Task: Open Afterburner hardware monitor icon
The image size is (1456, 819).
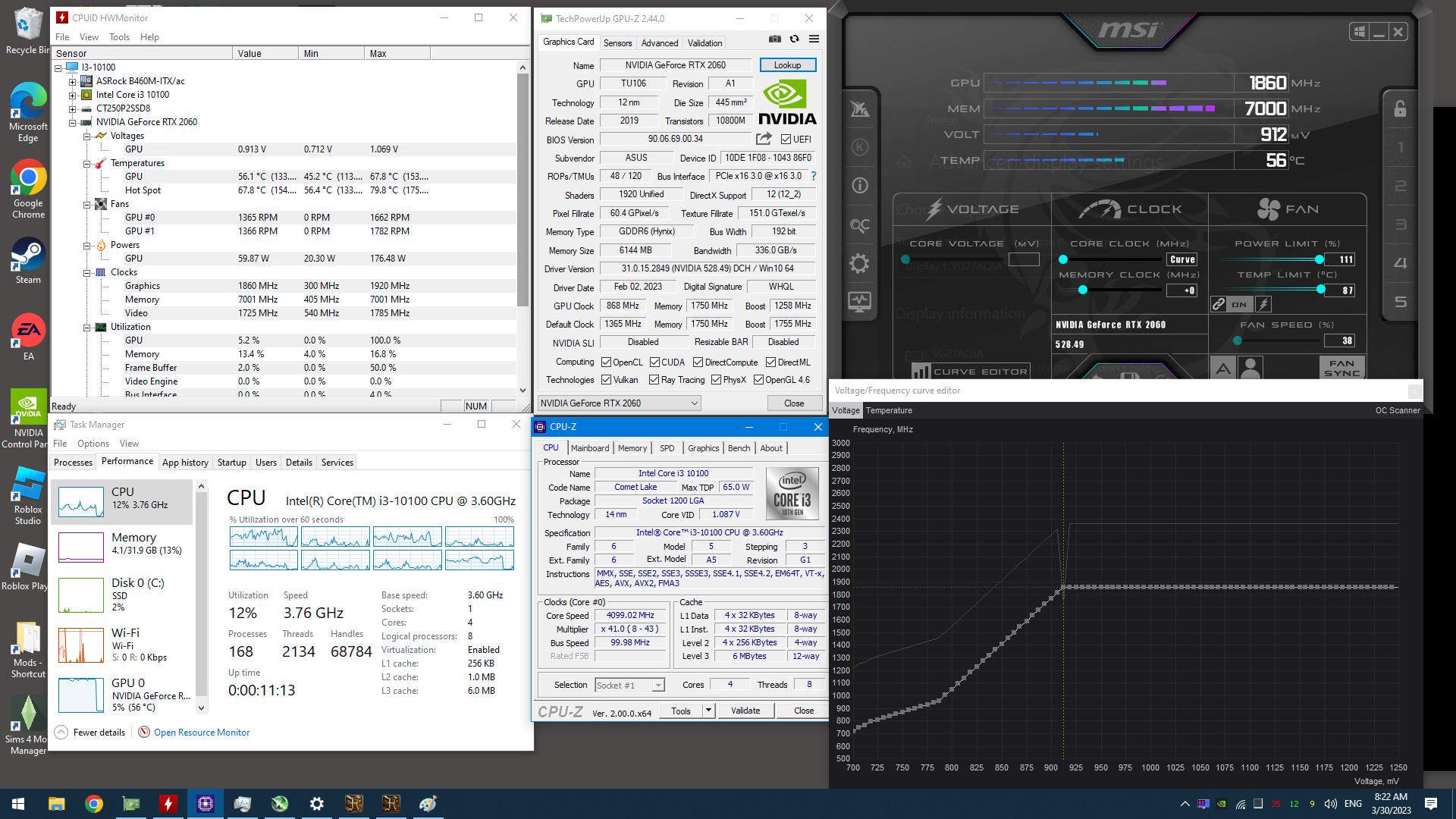Action: pos(860,302)
